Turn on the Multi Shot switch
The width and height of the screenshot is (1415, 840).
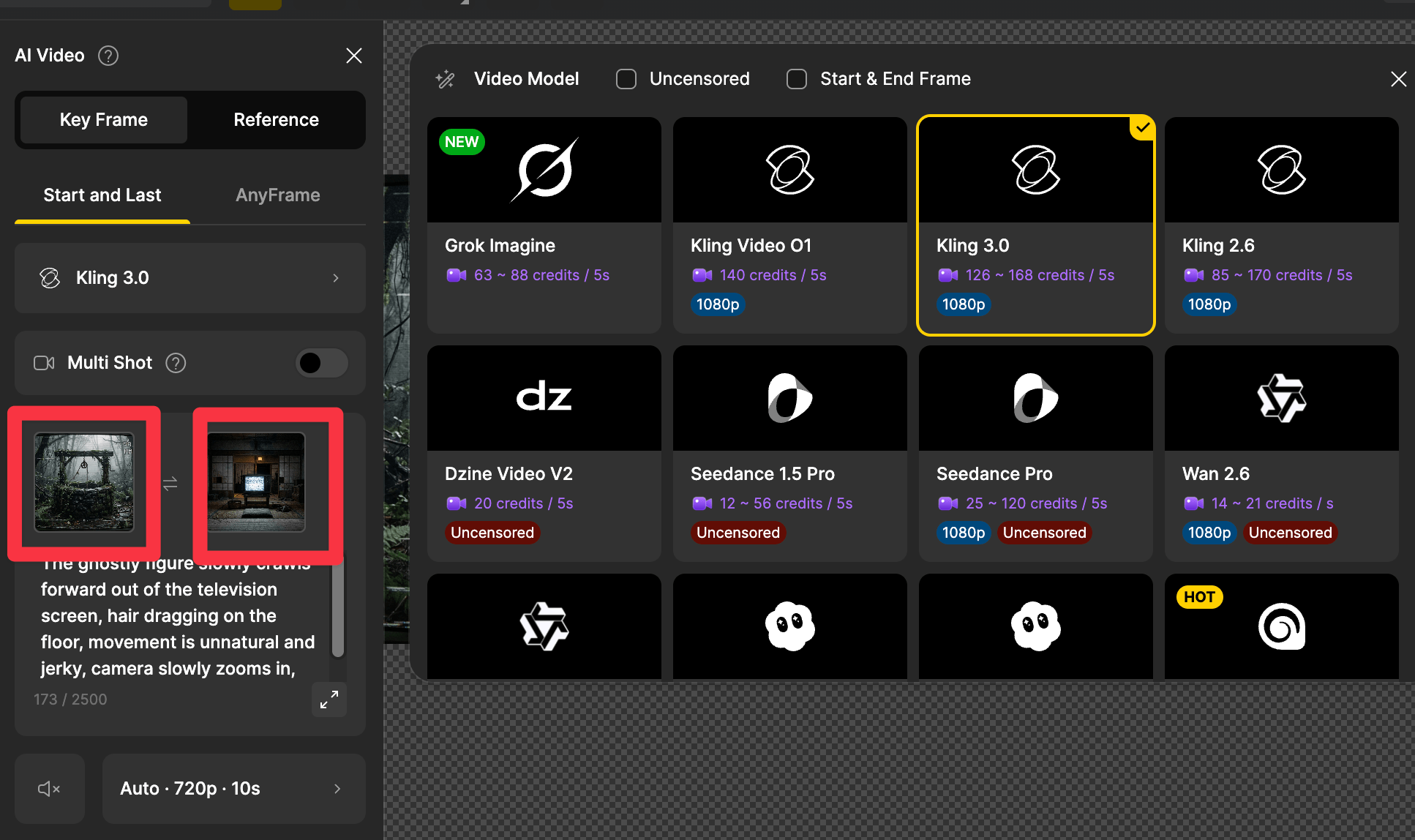(x=321, y=363)
